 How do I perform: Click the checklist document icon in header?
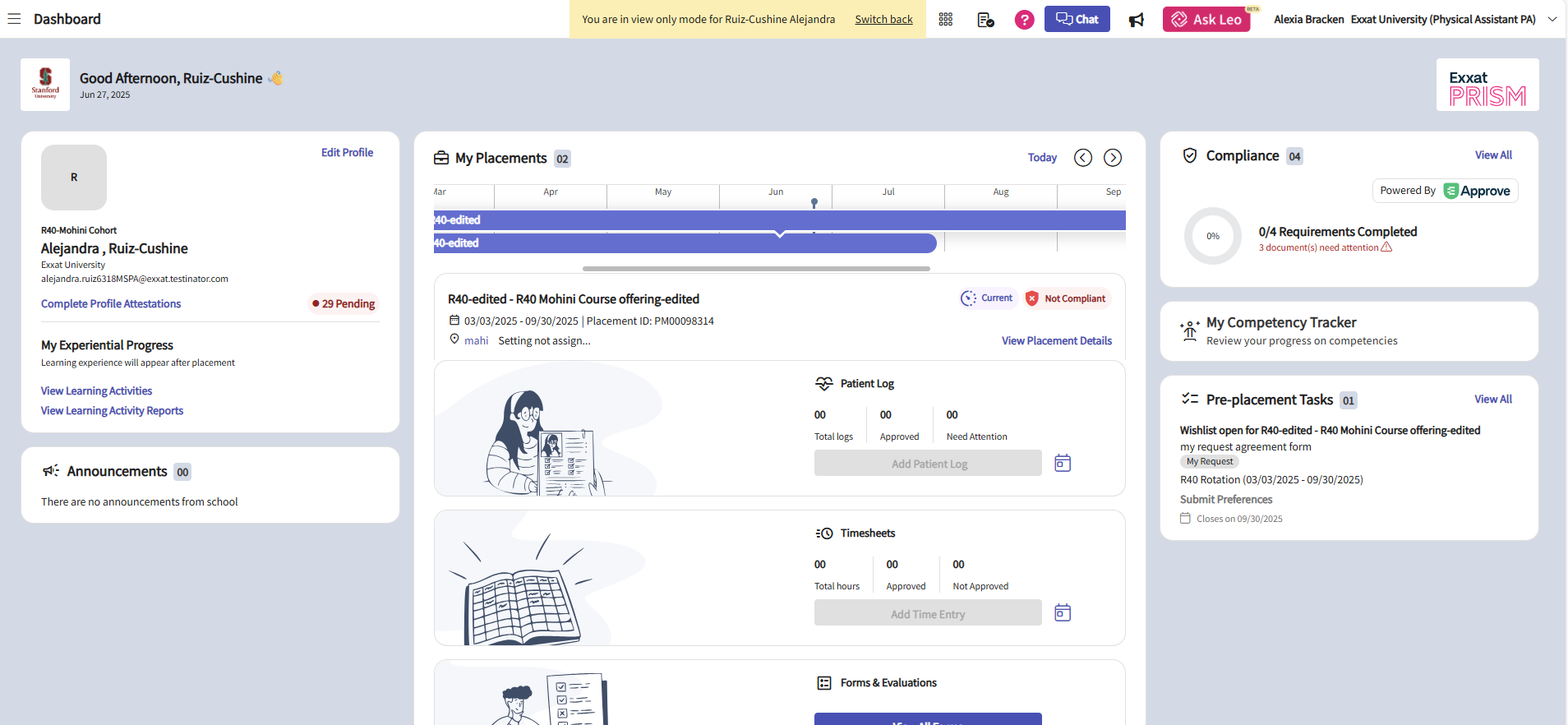pos(985,19)
